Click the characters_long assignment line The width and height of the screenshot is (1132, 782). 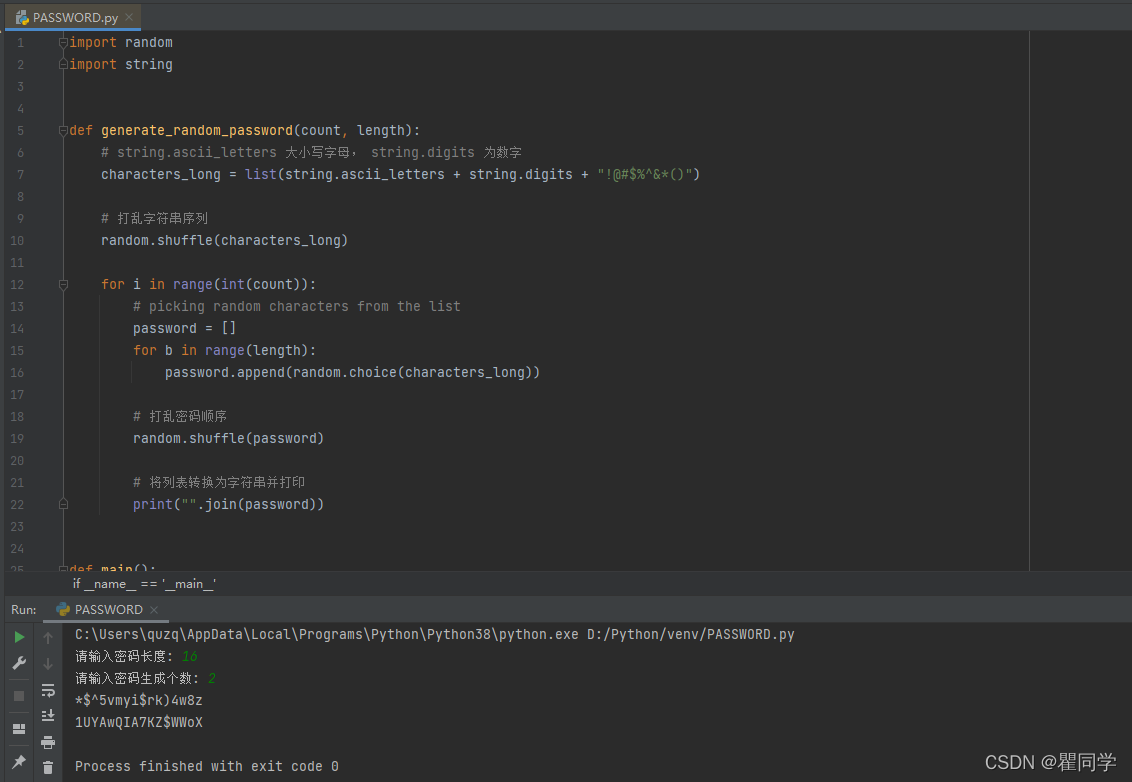point(401,175)
